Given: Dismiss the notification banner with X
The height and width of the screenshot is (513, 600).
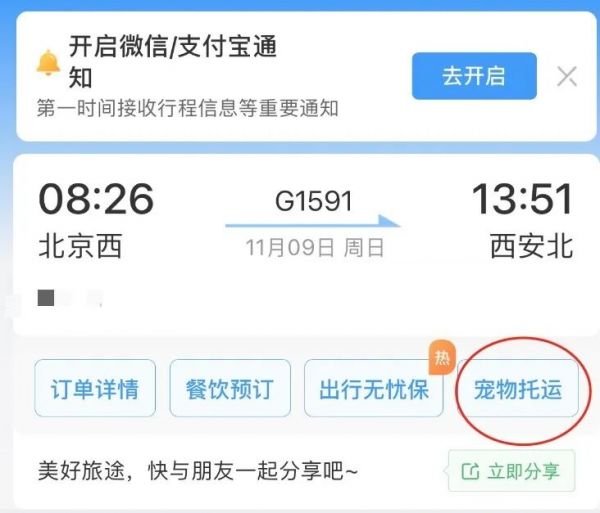Looking at the screenshot, I should [567, 77].
